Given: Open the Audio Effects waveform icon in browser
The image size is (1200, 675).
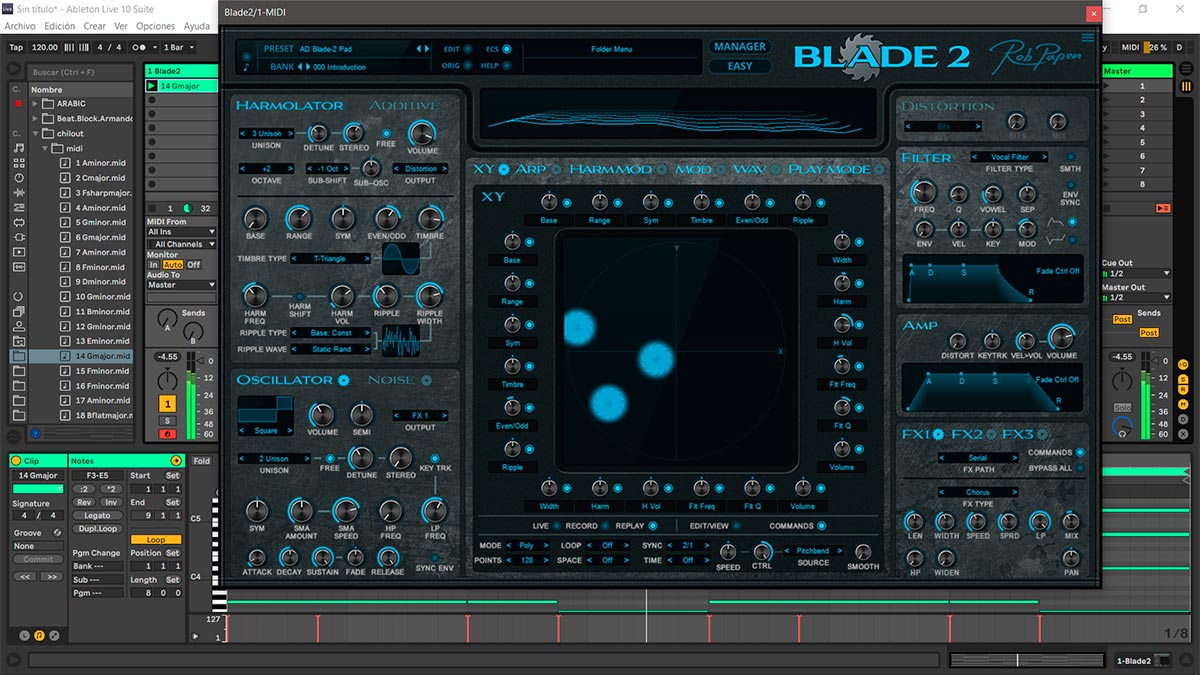Looking at the screenshot, I should tap(18, 192).
